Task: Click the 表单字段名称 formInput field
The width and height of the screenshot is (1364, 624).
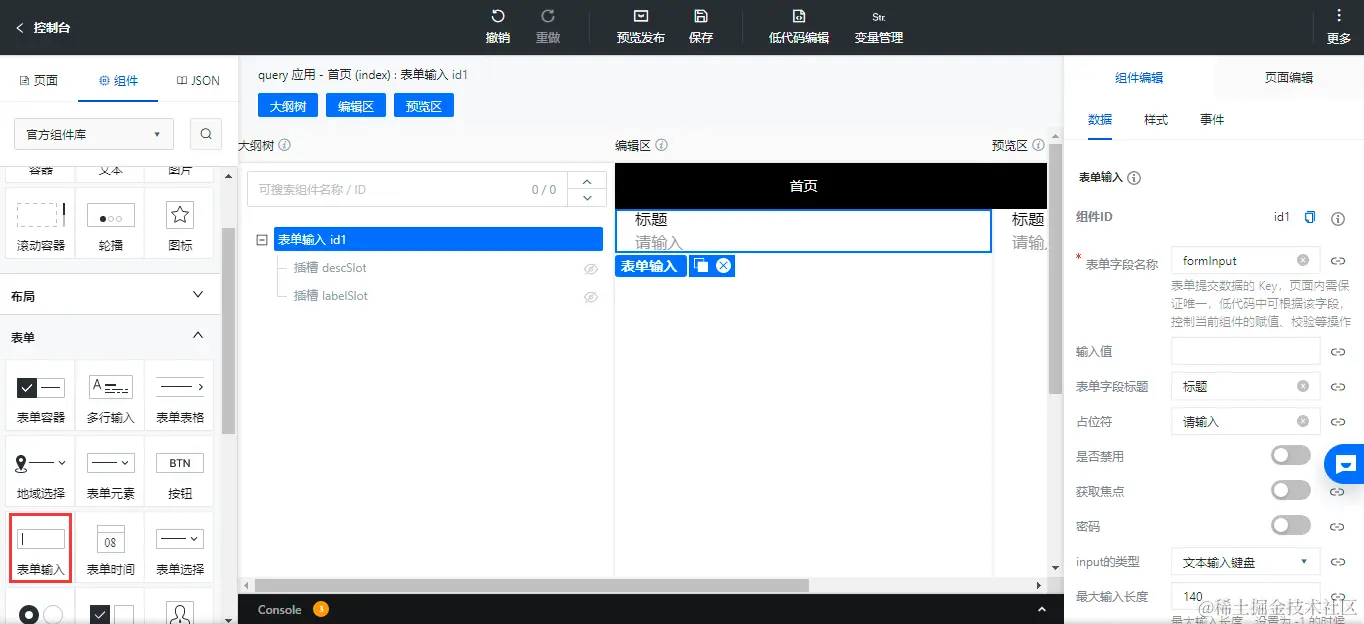Action: pos(1245,260)
